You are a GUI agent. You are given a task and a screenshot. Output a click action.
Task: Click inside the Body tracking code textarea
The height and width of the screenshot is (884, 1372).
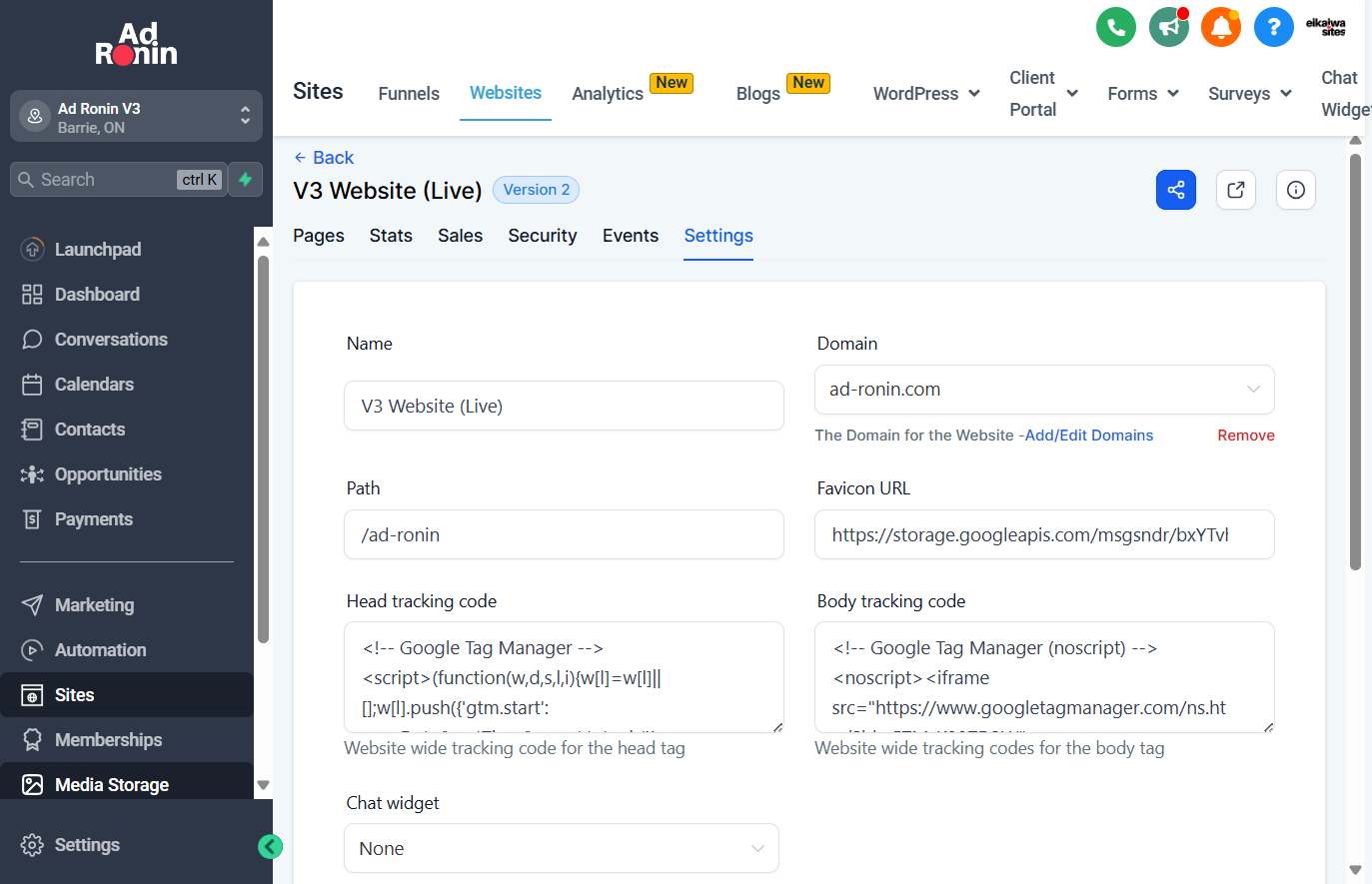(1044, 677)
